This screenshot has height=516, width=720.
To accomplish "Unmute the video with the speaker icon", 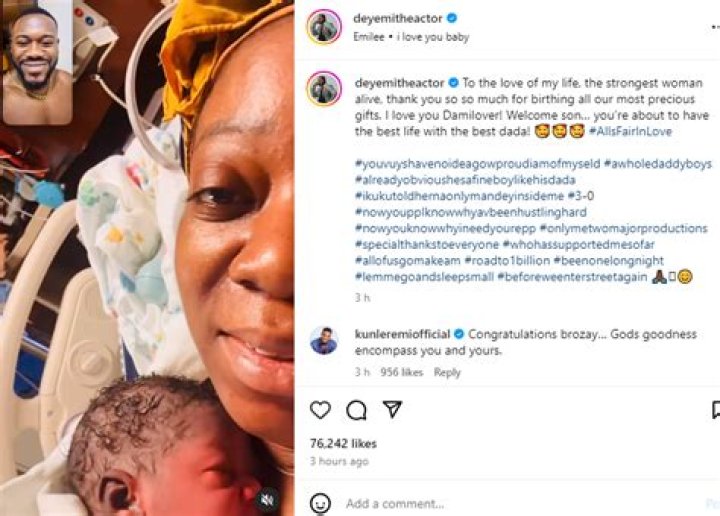I will click(266, 498).
